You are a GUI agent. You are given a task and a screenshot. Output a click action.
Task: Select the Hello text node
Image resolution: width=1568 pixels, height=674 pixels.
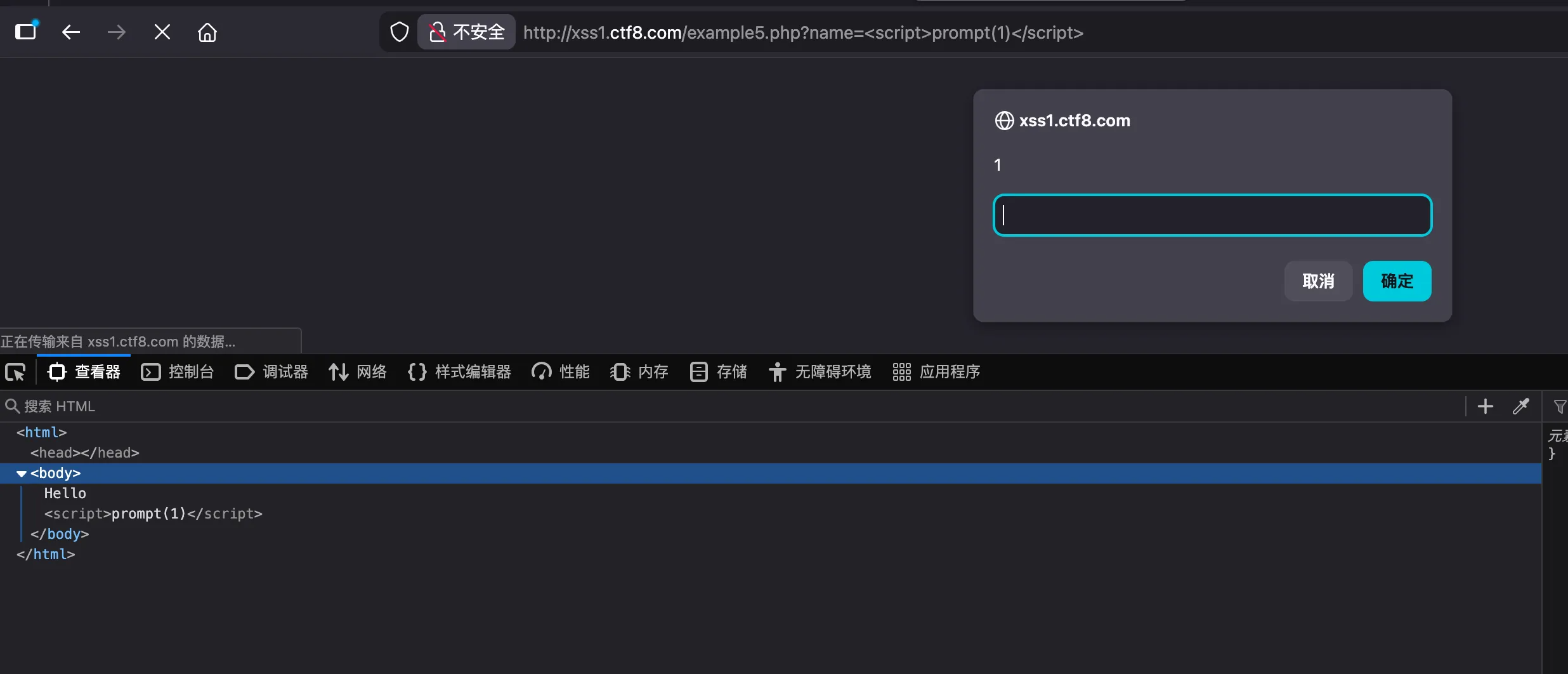[65, 493]
